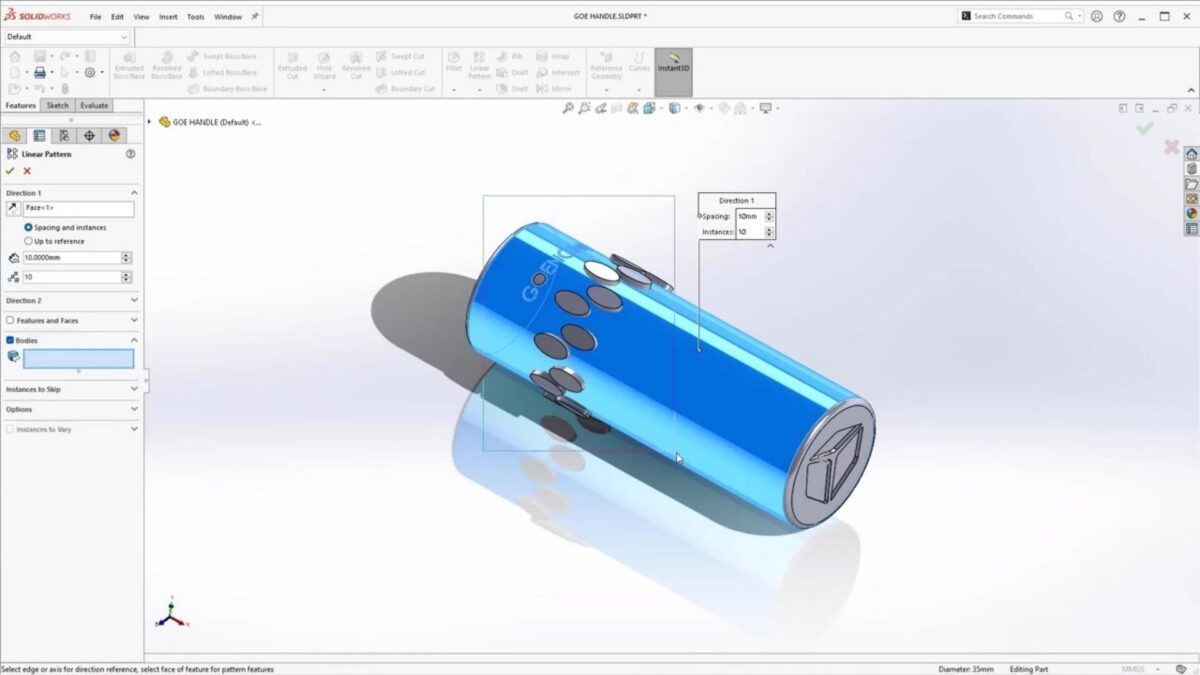Confirm with graphics-area green checkmark

point(1145,127)
